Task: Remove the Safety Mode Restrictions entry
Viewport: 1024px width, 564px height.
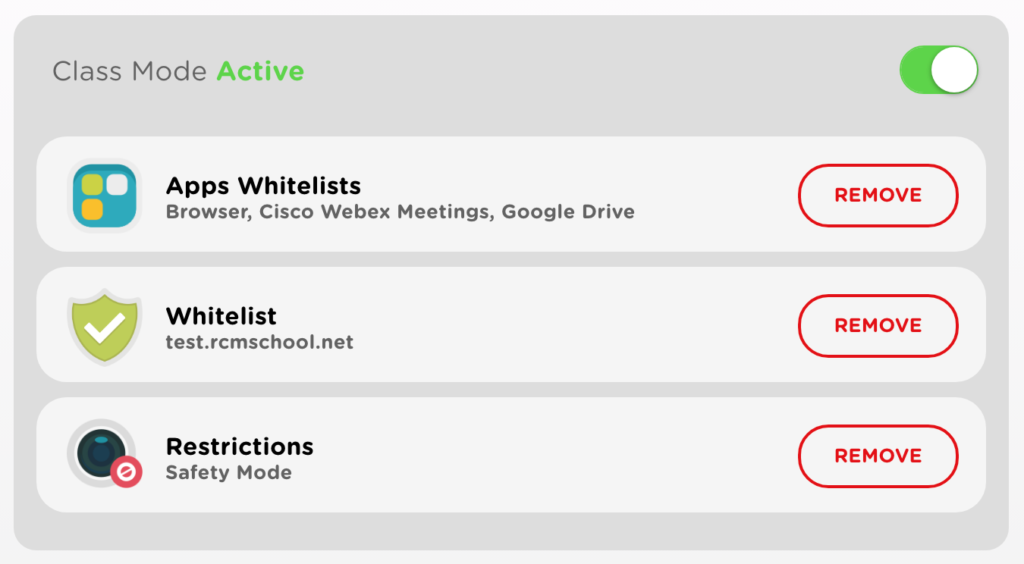Action: (878, 456)
